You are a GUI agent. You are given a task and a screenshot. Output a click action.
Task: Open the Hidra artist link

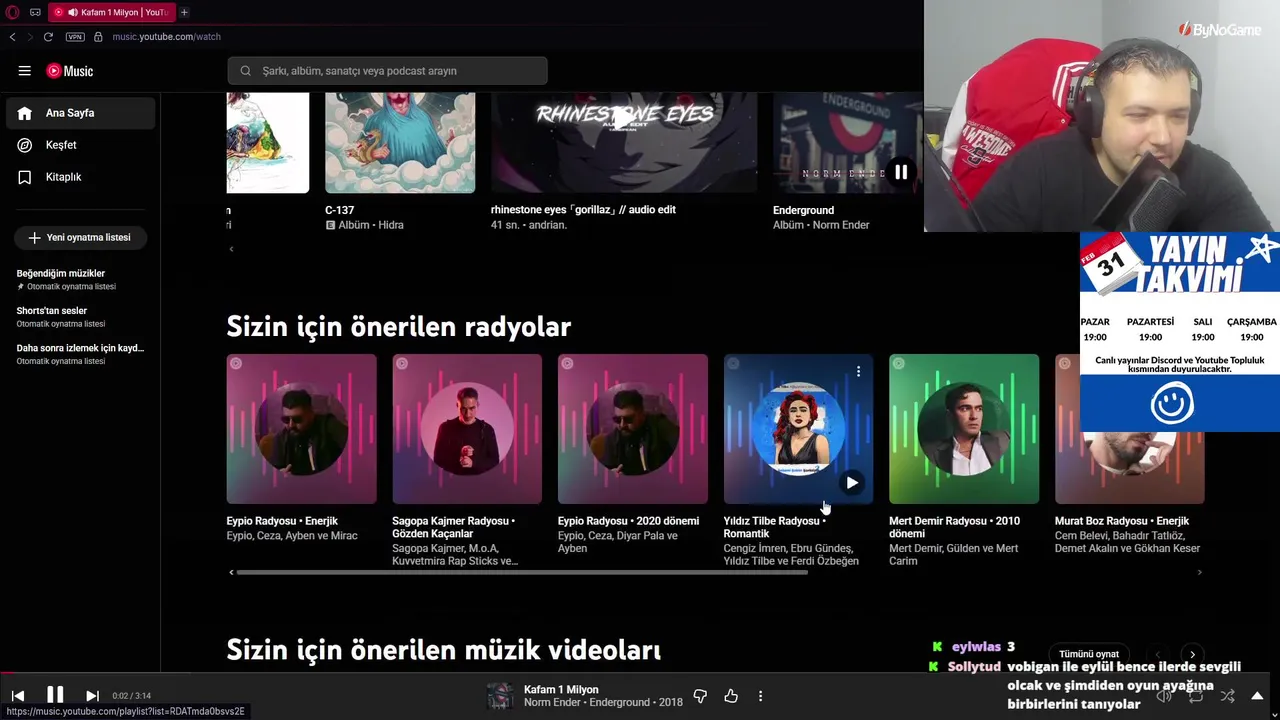click(x=391, y=225)
